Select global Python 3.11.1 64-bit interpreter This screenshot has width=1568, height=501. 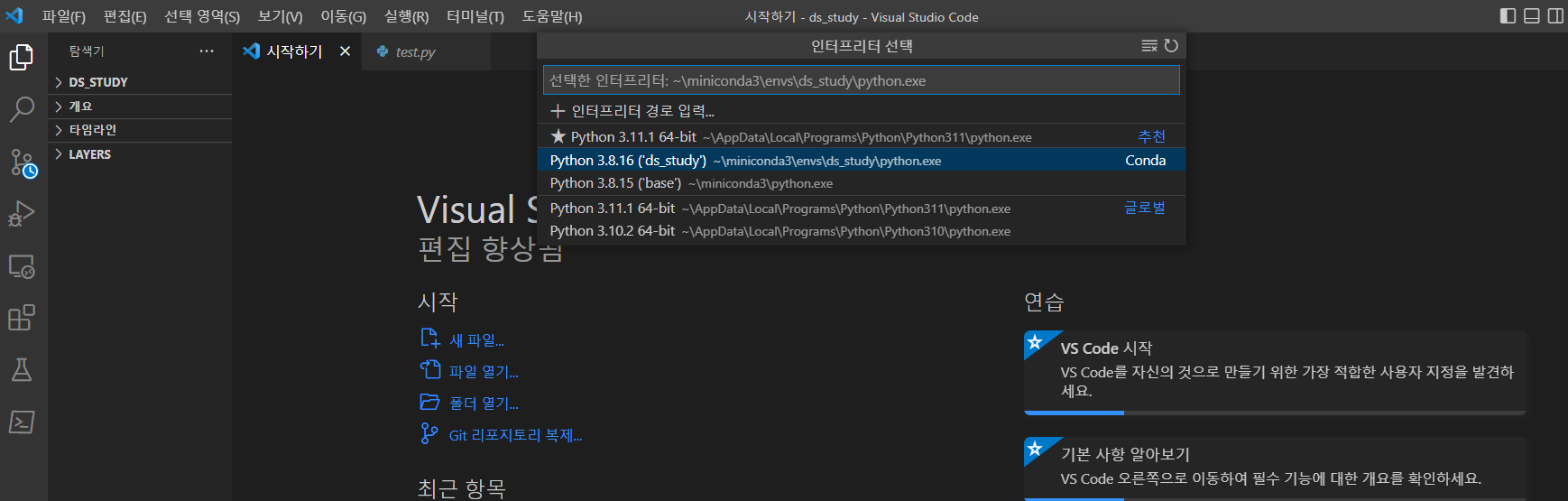pos(862,209)
